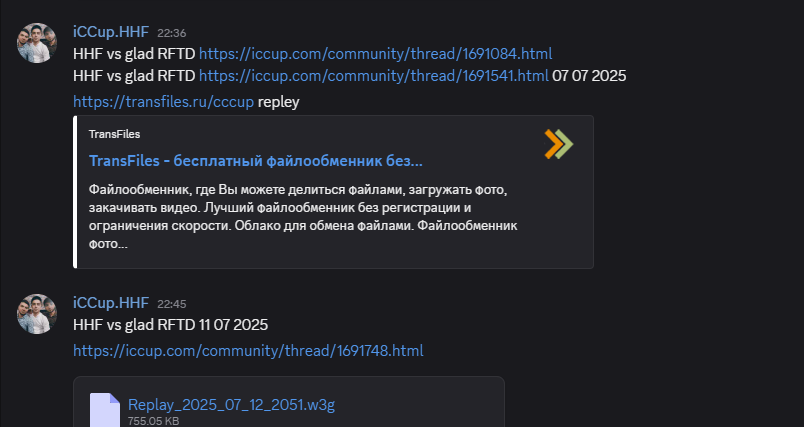804x427 pixels.
Task: Click iCCup.HHF username at 22:45
Action: click(x=111, y=303)
